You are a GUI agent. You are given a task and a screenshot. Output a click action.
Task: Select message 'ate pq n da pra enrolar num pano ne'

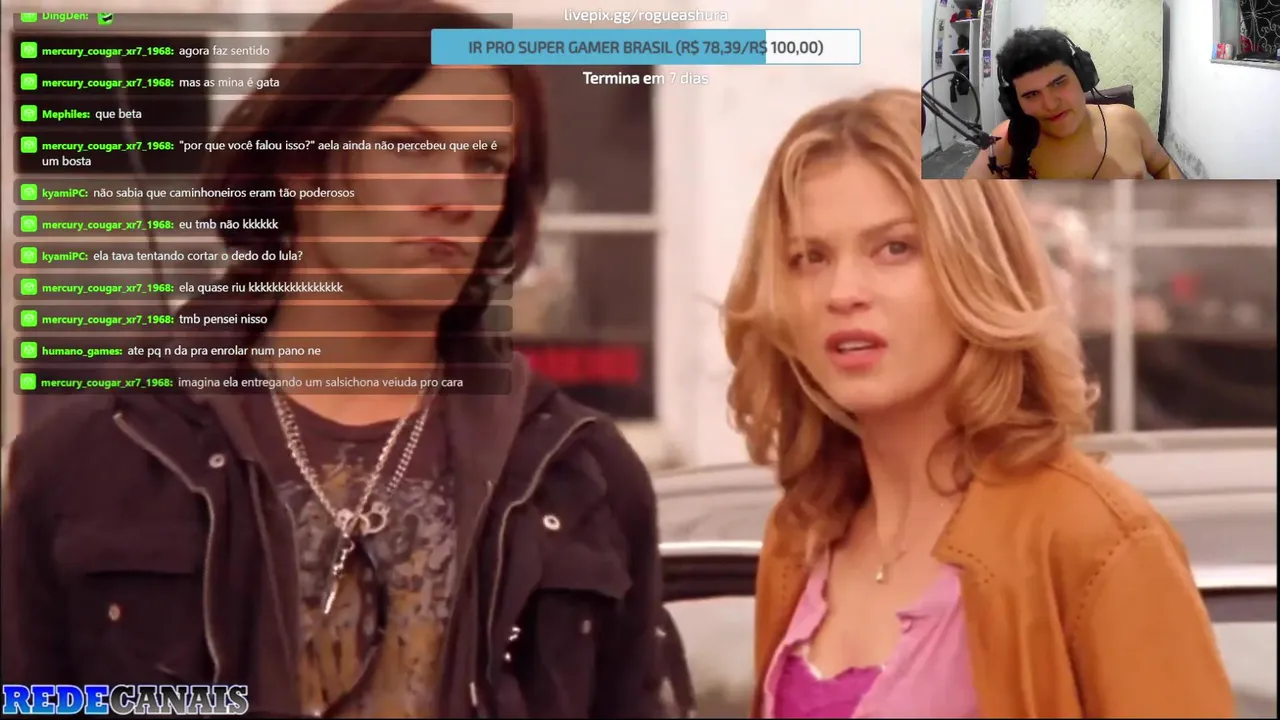(x=224, y=351)
